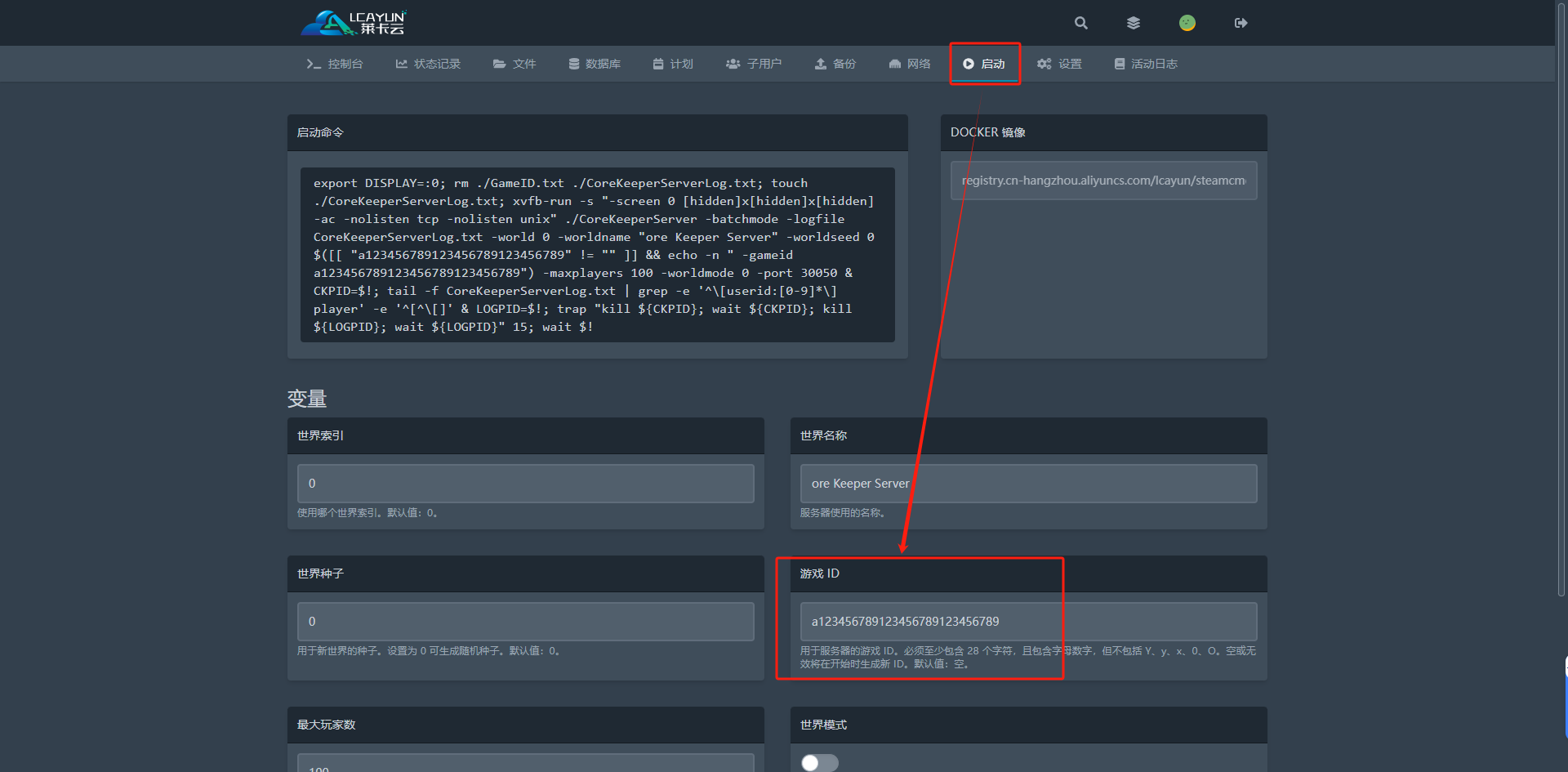This screenshot has height=772, width=1568.
Task: Click the 游戏 ID description text
Action: [1028, 658]
